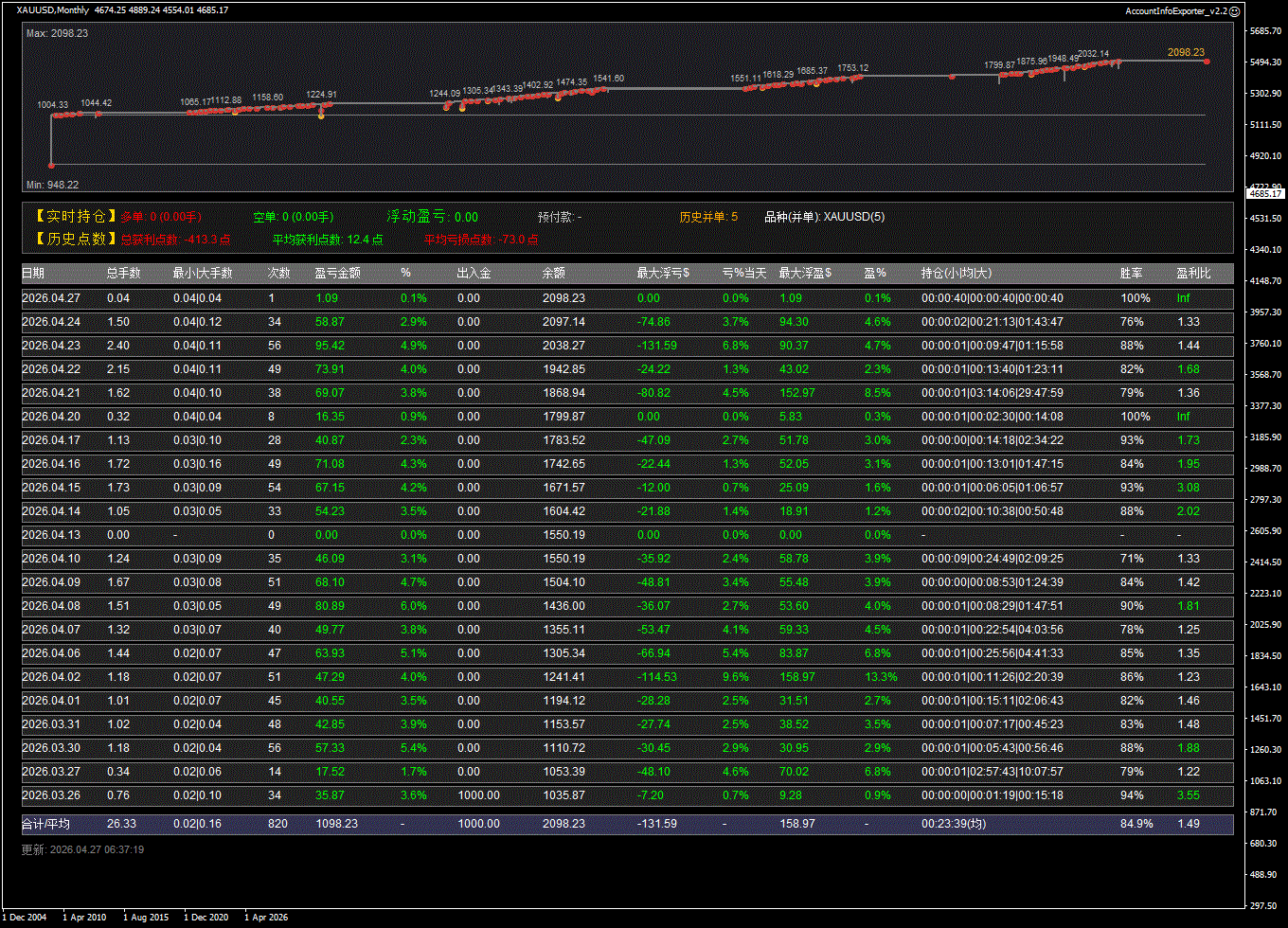The width and height of the screenshot is (1288, 928).
Task: Click the 日期 column header
Action: pyautogui.click(x=33, y=274)
